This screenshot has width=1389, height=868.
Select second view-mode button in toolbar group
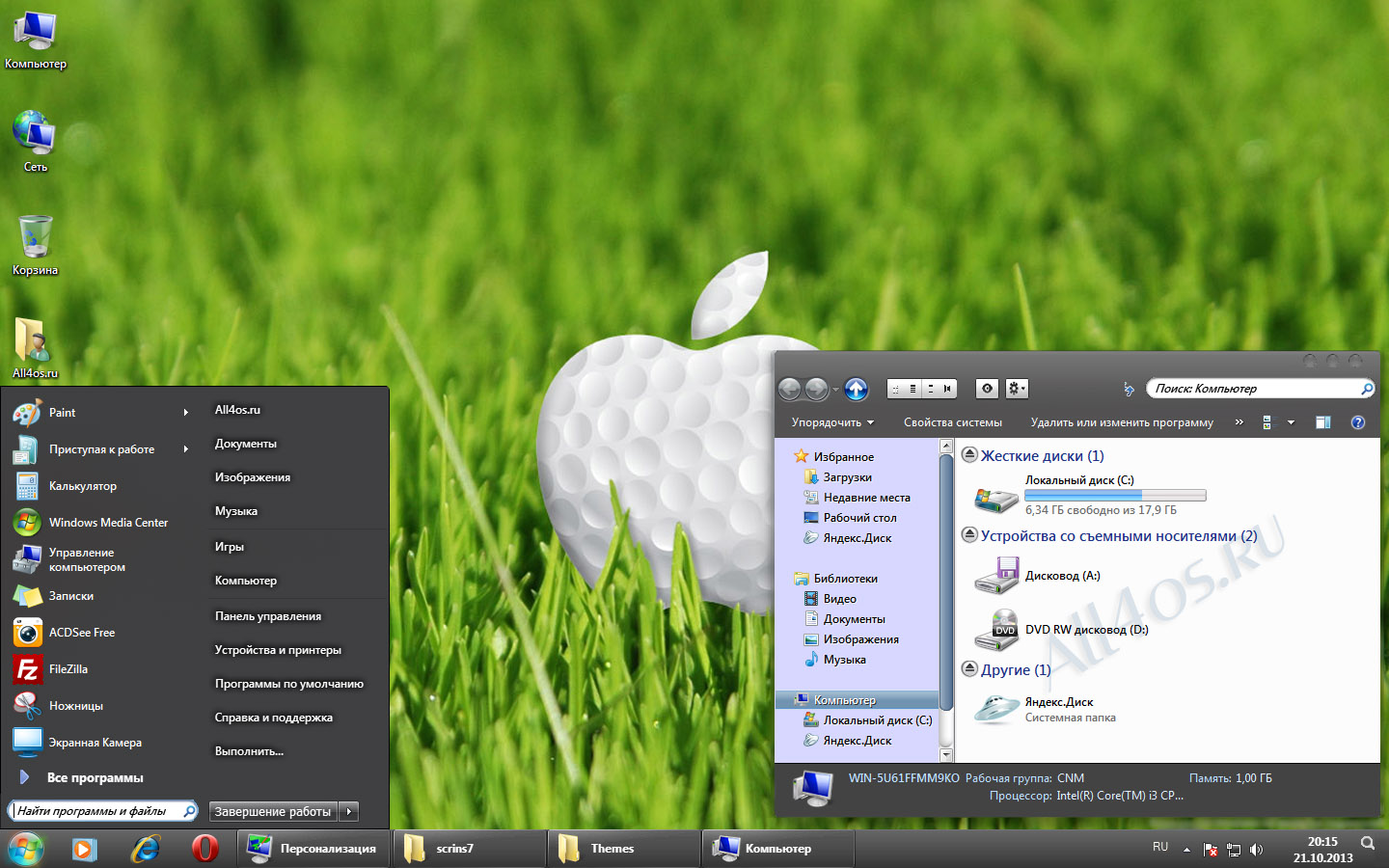pos(912,389)
